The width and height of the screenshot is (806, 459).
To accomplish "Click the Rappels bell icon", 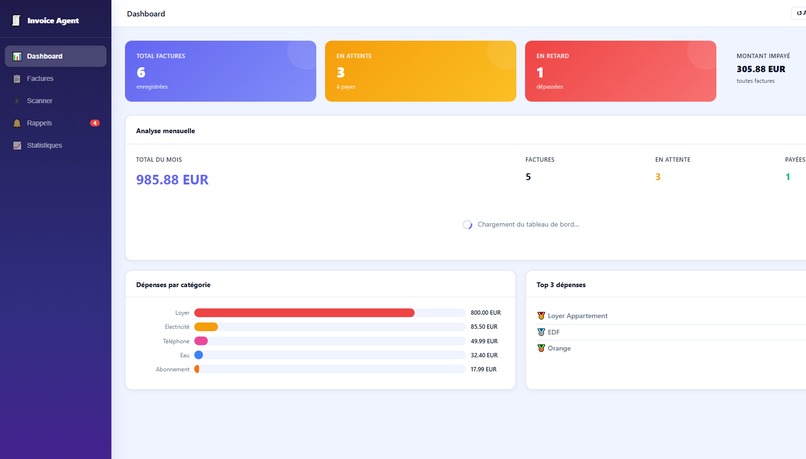I will click(x=17, y=123).
